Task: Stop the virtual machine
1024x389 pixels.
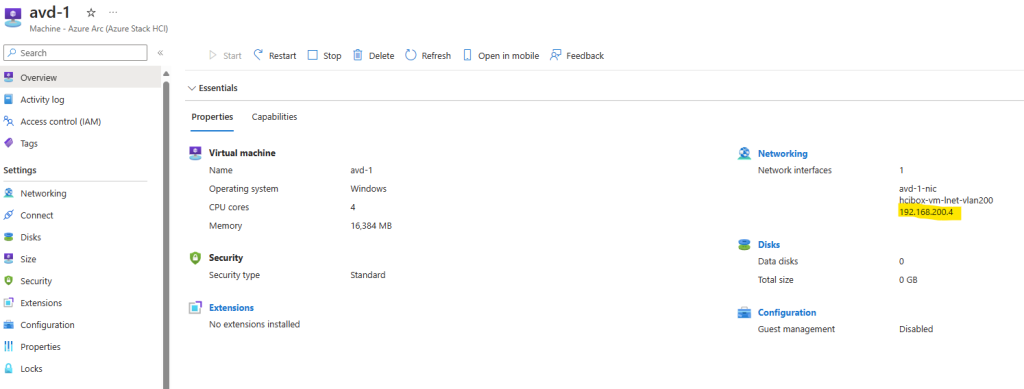Action: click(x=325, y=55)
